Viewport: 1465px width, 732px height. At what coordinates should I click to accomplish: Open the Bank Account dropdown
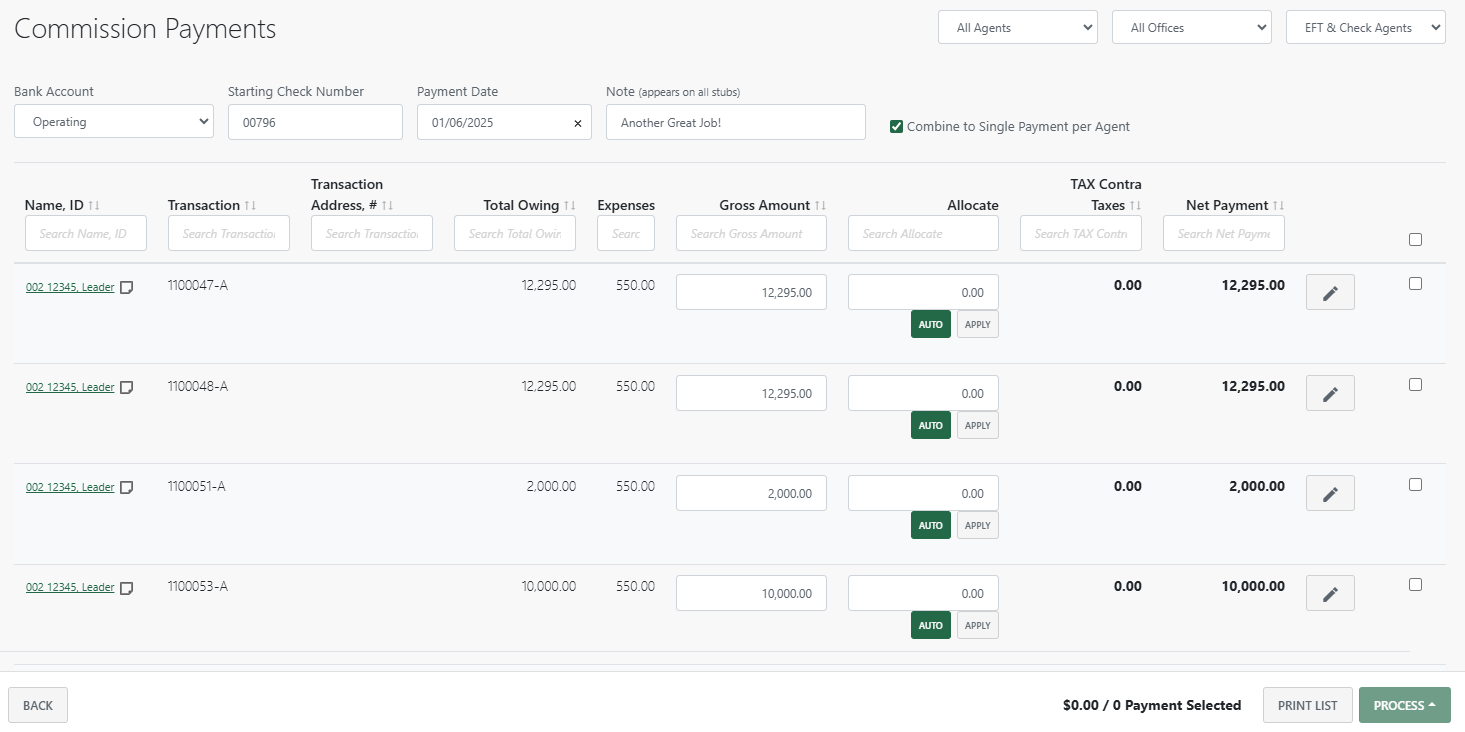pyautogui.click(x=113, y=121)
